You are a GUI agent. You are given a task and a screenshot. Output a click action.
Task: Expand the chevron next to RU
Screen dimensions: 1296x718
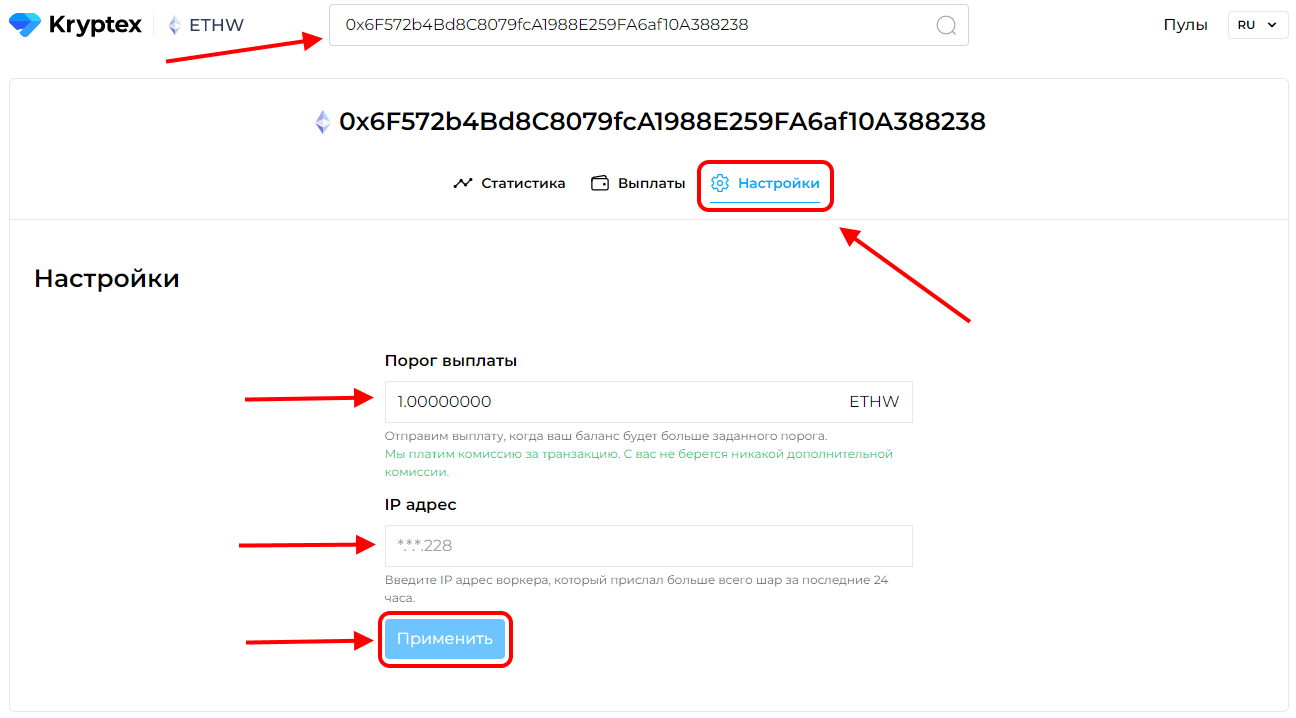coord(1272,25)
